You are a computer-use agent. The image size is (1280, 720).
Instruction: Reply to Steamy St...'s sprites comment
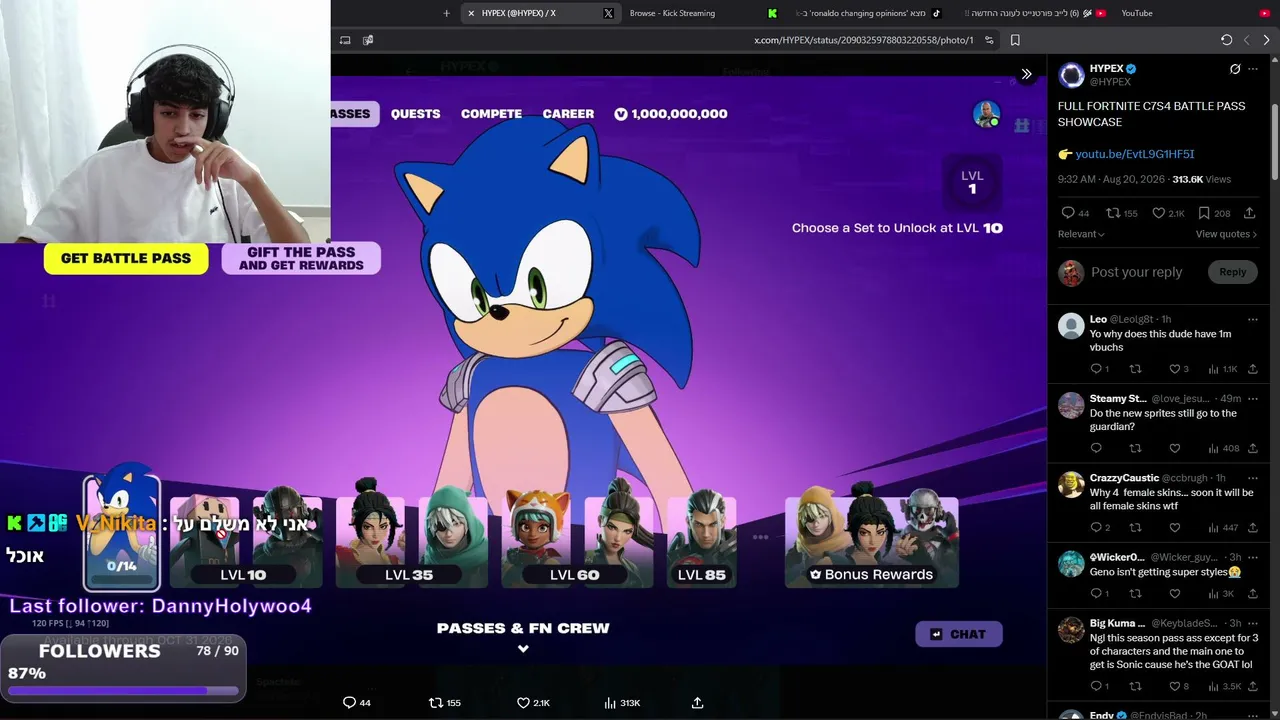(x=1096, y=448)
